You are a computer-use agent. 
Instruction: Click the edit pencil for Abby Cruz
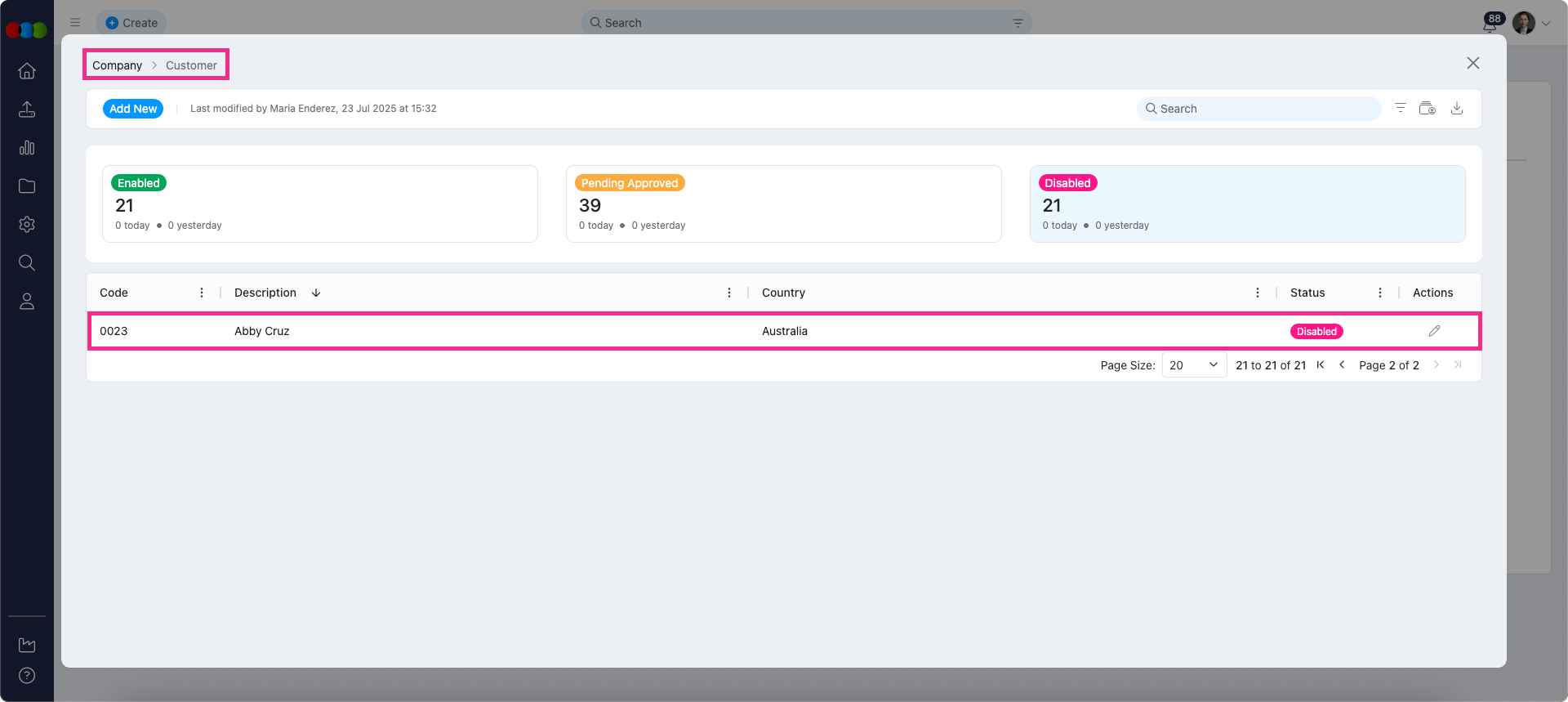click(x=1434, y=331)
